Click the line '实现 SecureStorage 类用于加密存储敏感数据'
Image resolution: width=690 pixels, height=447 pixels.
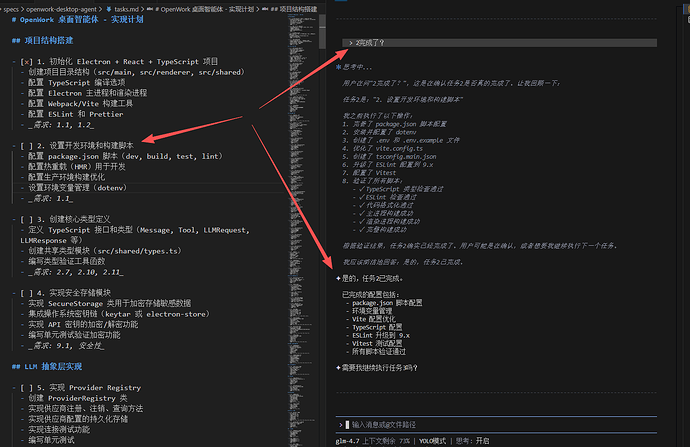(x=110, y=304)
